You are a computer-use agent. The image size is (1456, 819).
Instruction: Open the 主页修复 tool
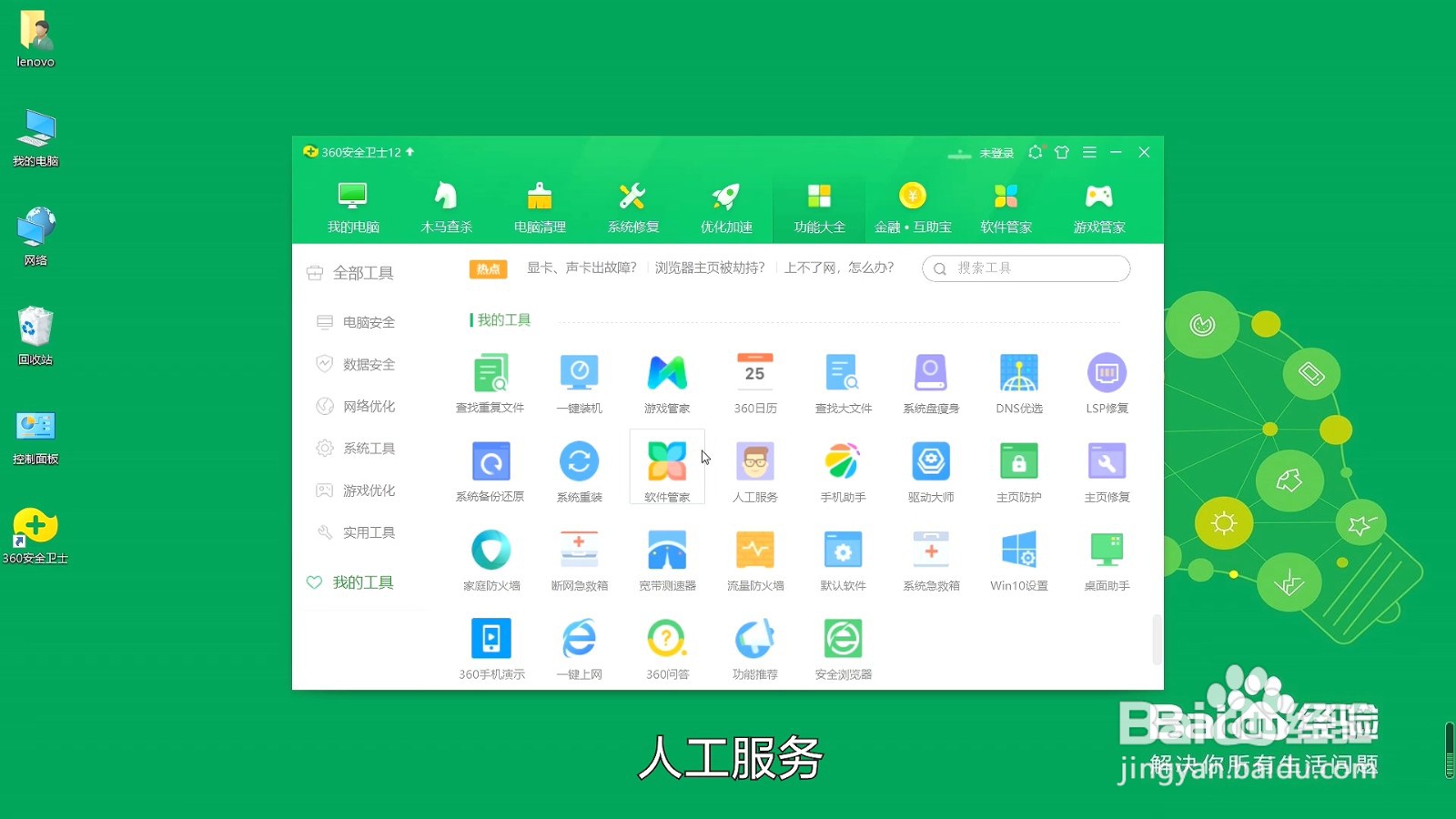click(1107, 471)
